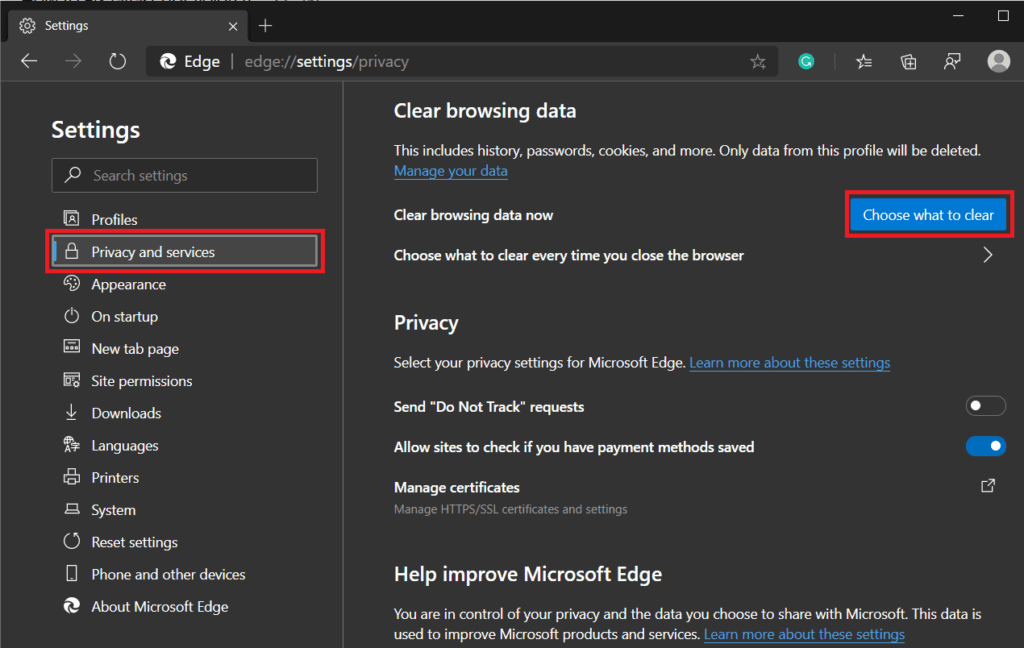Open the Collections icon in toolbar
The height and width of the screenshot is (648, 1024).
(x=908, y=62)
